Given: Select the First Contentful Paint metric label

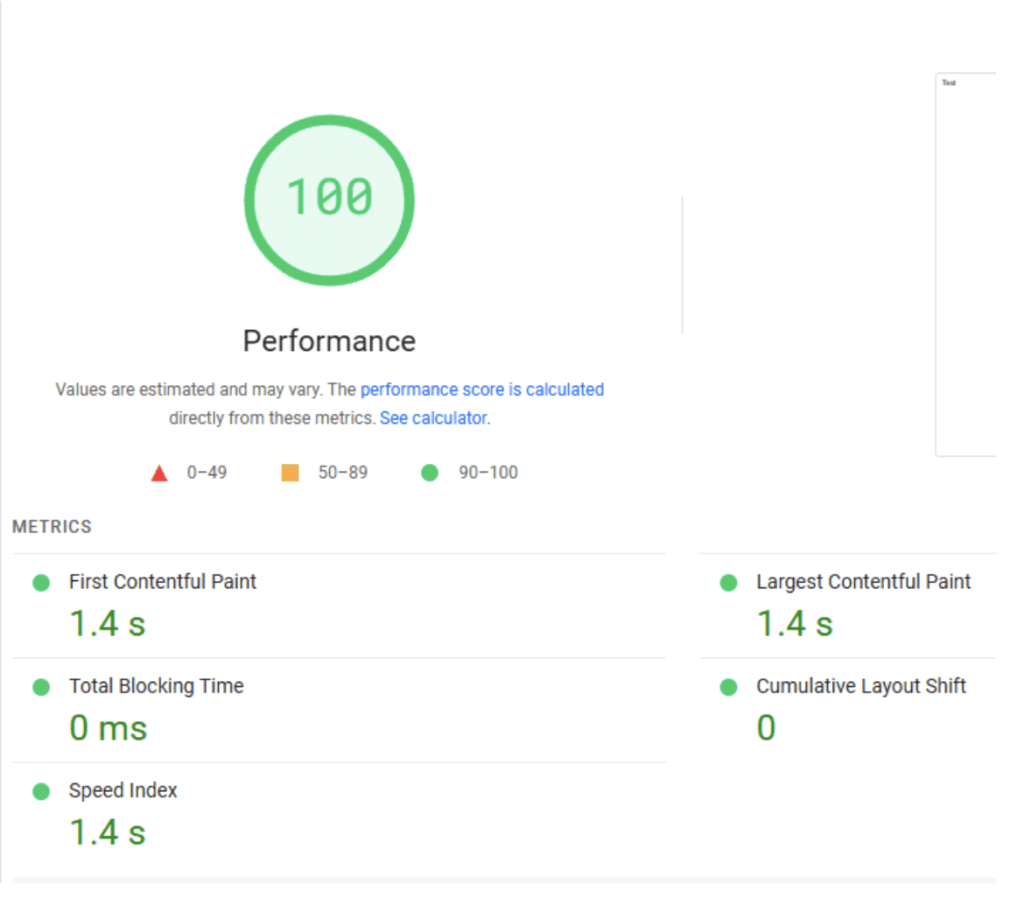Looking at the screenshot, I should pyautogui.click(x=162, y=582).
